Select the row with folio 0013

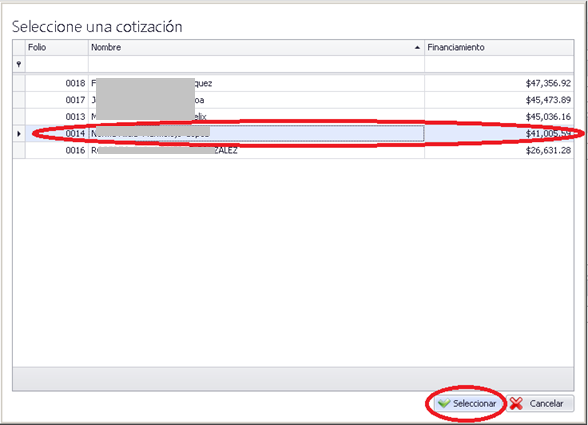pos(299,117)
